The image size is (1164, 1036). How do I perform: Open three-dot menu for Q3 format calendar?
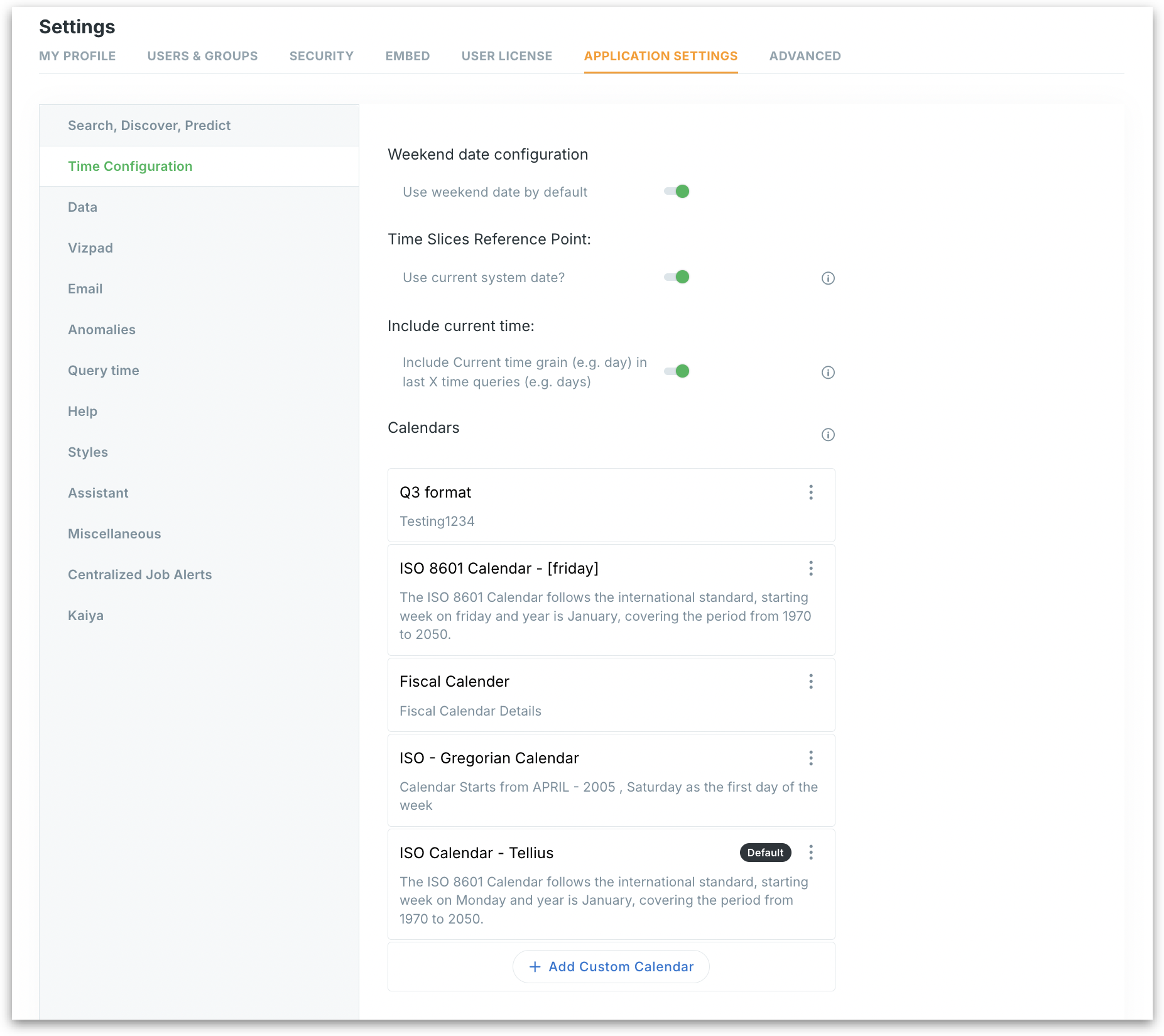811,493
